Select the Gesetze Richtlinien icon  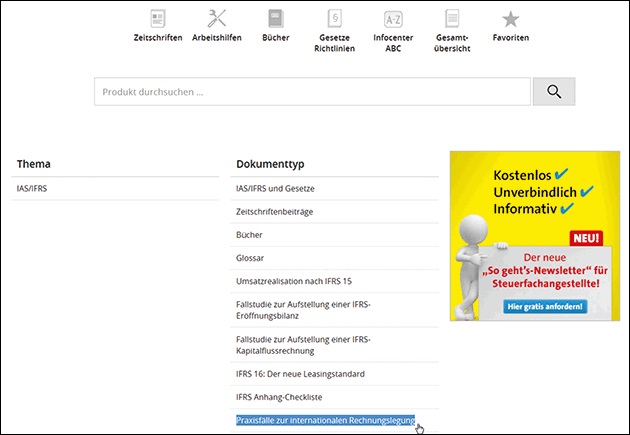coord(334,19)
